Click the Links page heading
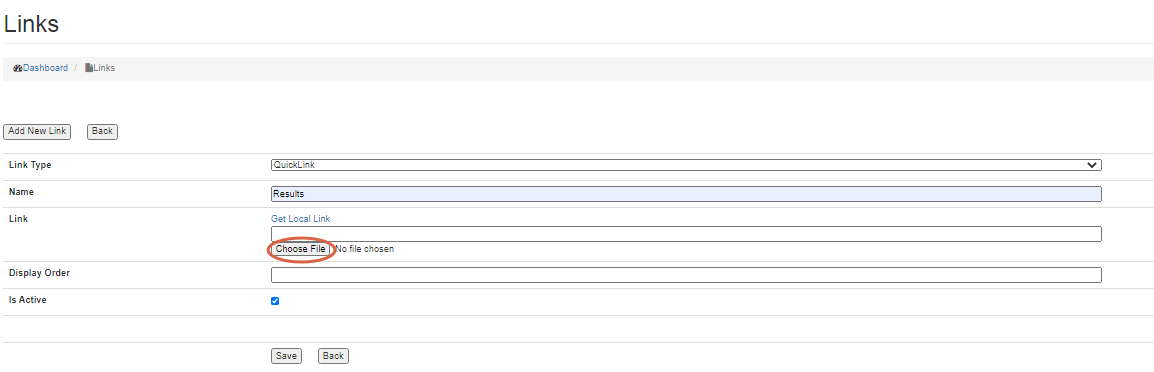The image size is (1154, 372). click(31, 24)
